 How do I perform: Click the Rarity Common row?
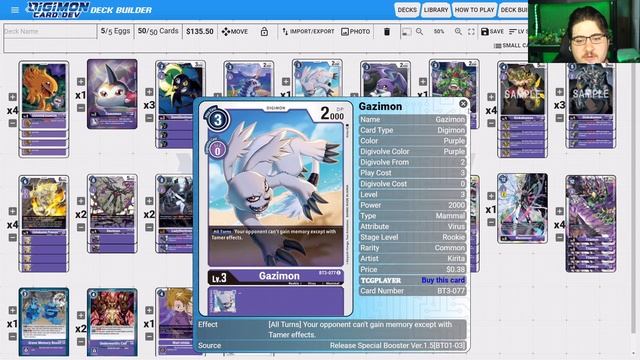click(x=412, y=248)
